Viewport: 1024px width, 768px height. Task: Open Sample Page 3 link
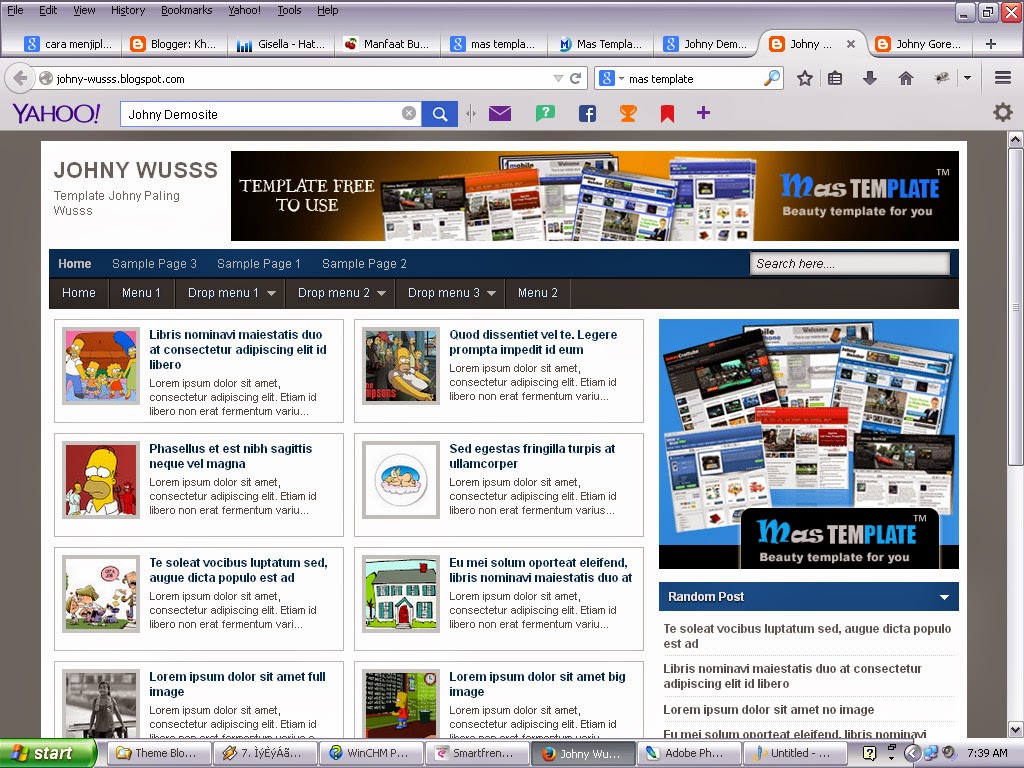coord(154,264)
